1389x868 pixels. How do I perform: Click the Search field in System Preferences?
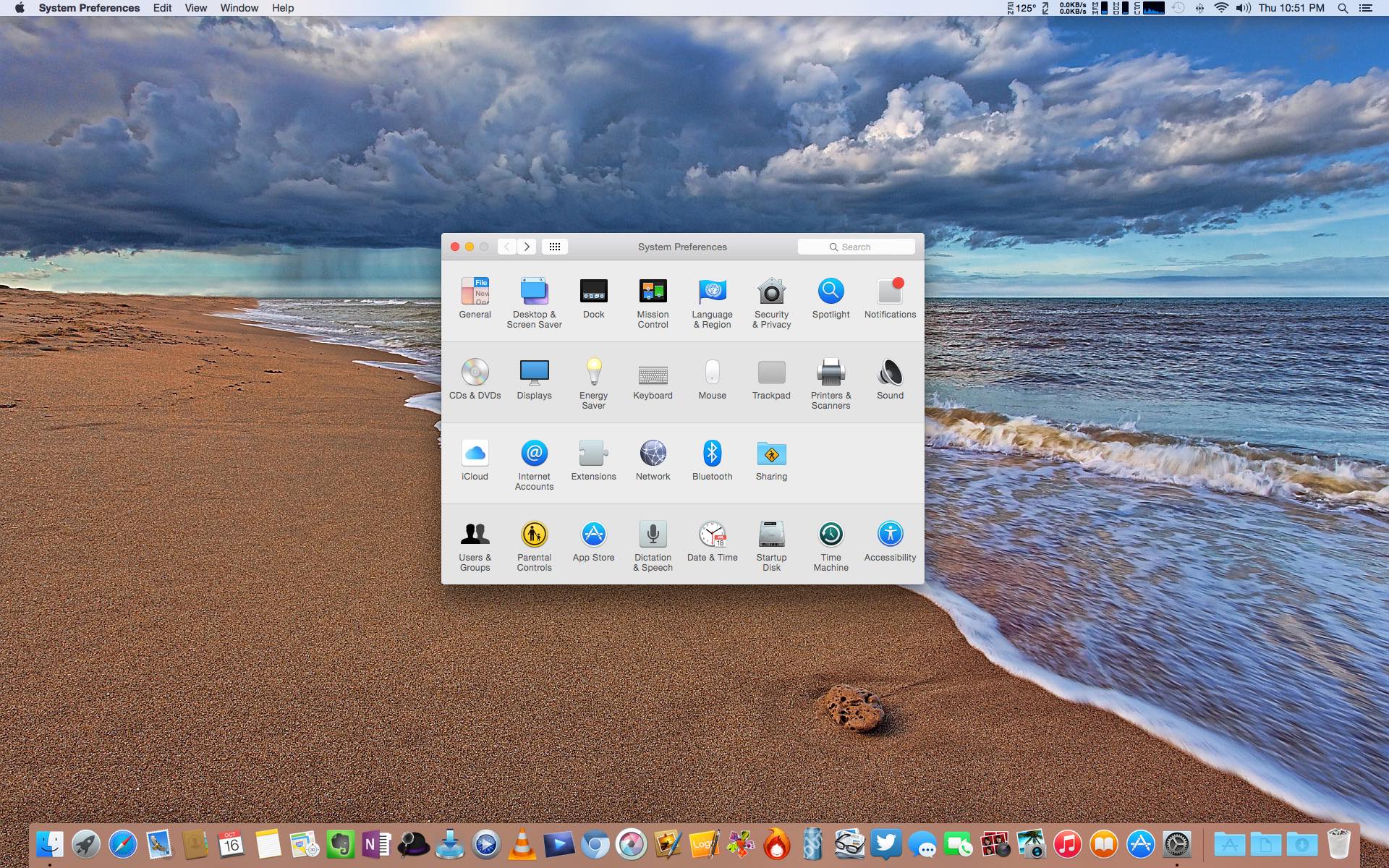[857, 247]
